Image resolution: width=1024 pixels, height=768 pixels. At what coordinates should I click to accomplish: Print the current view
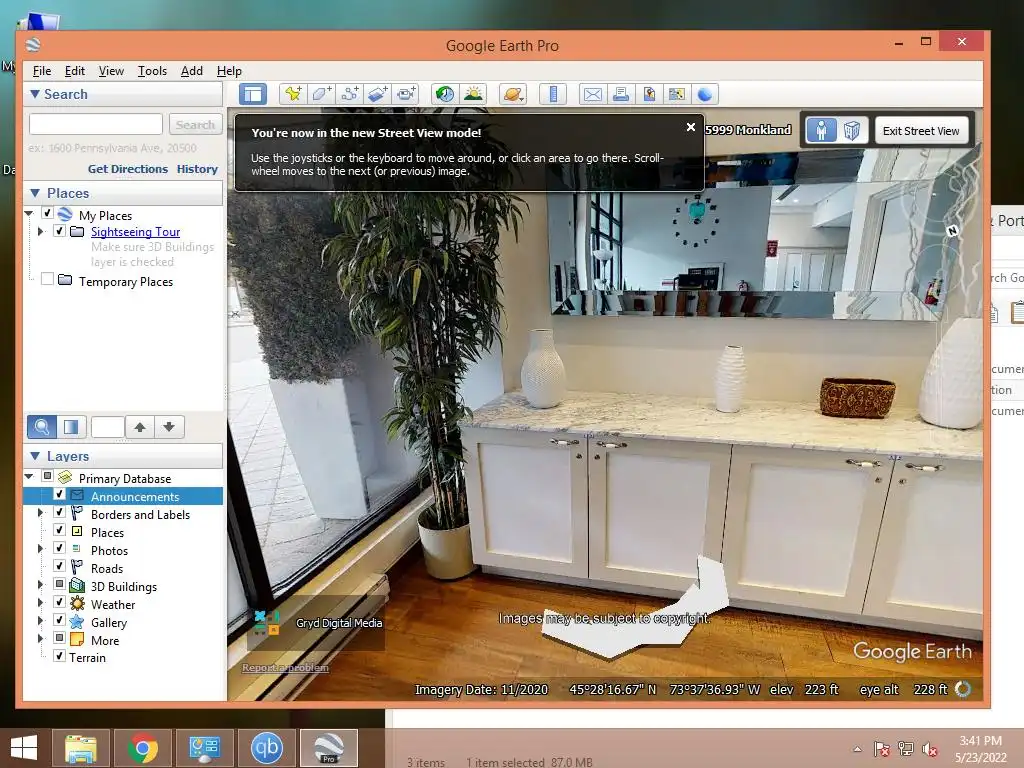point(620,94)
